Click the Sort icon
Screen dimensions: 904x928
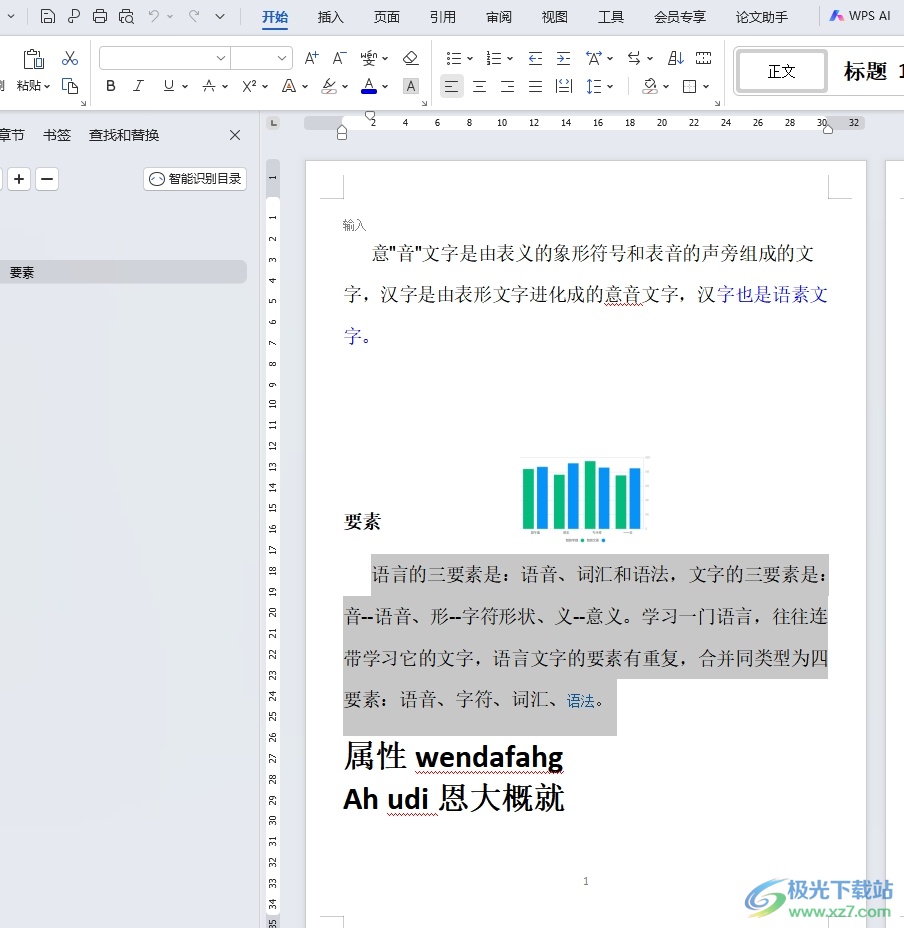point(675,58)
